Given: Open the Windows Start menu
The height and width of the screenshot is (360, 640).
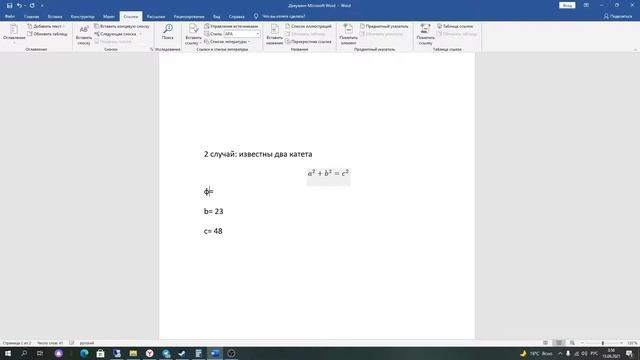Looking at the screenshot, I should [8, 353].
